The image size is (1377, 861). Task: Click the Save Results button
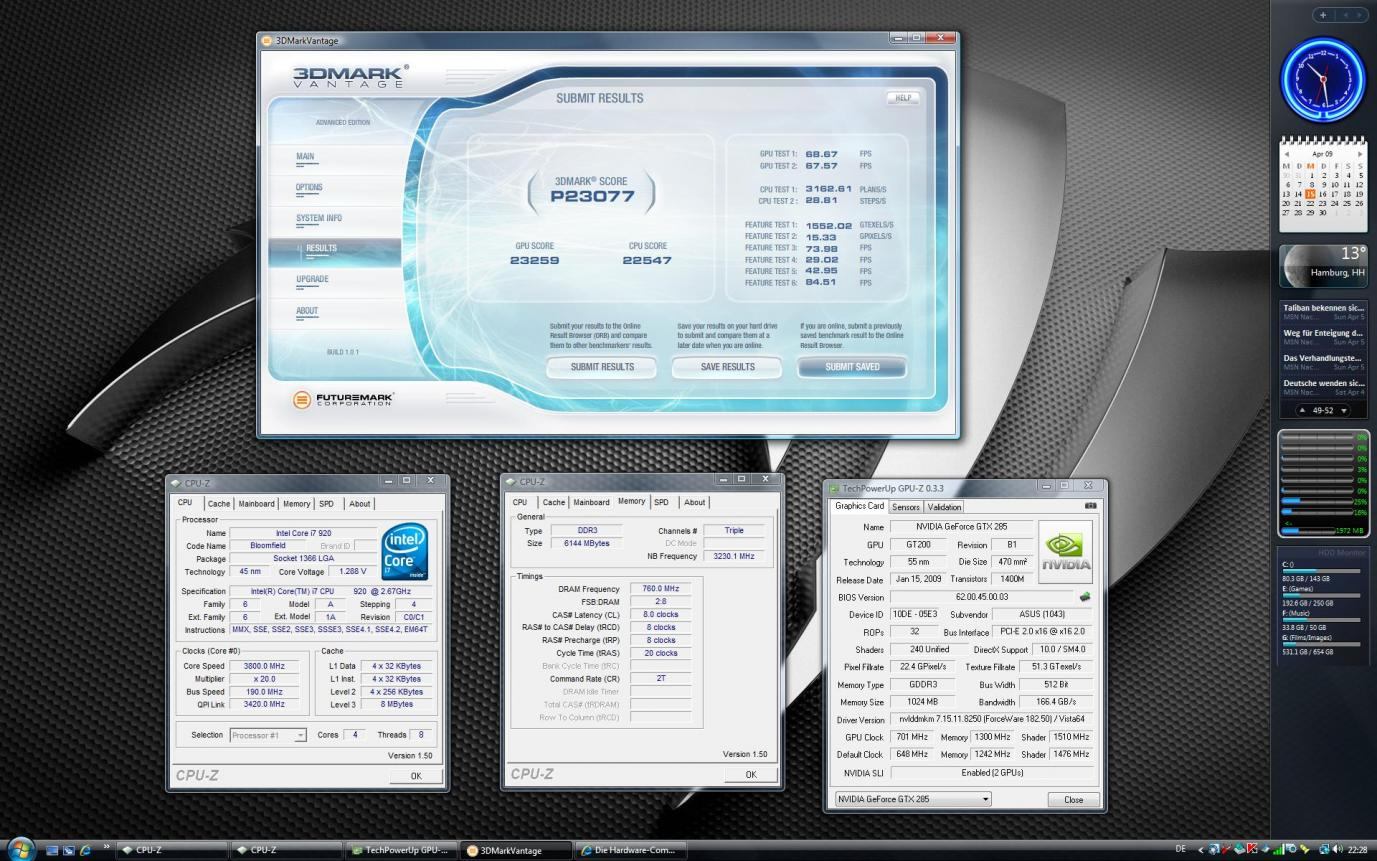728,367
